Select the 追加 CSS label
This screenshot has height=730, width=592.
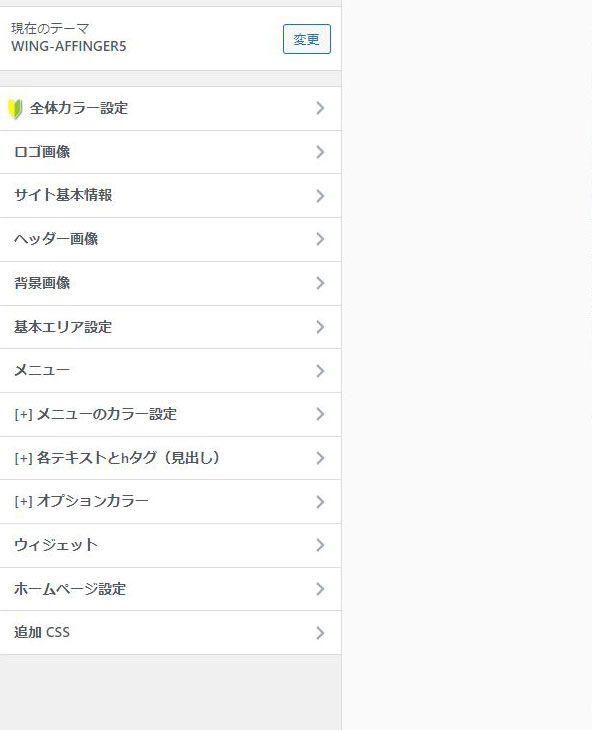(42, 632)
